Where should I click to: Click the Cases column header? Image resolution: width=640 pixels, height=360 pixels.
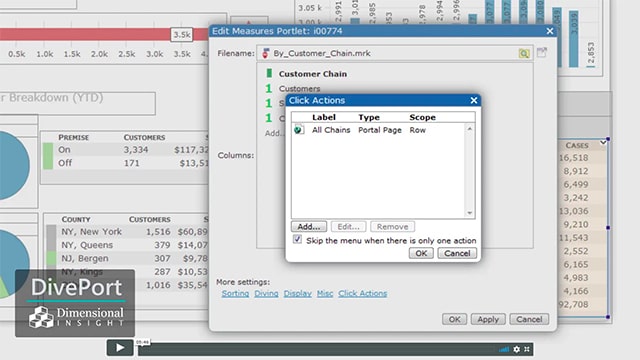click(577, 145)
